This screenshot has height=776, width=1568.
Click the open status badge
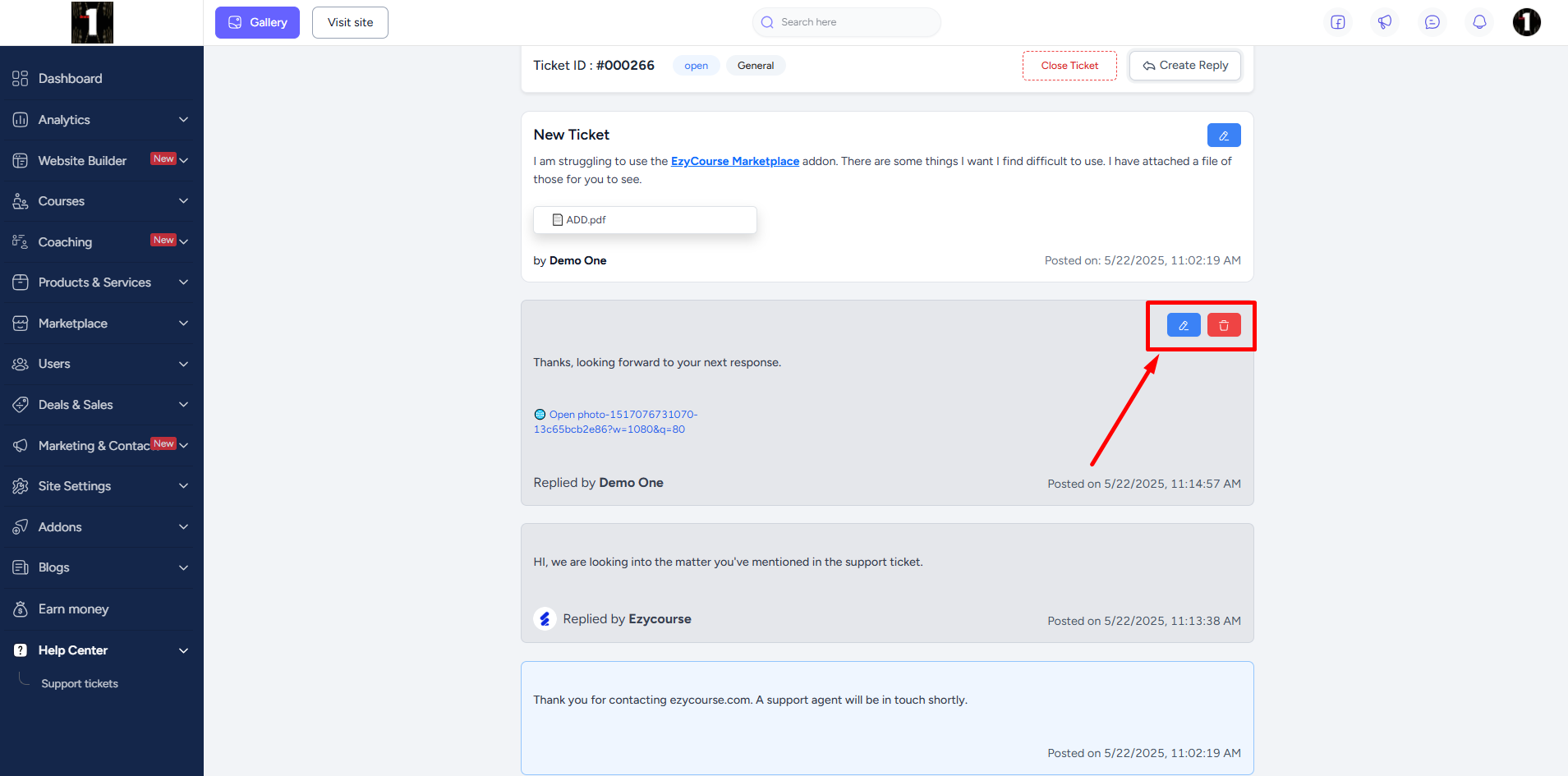click(x=696, y=66)
